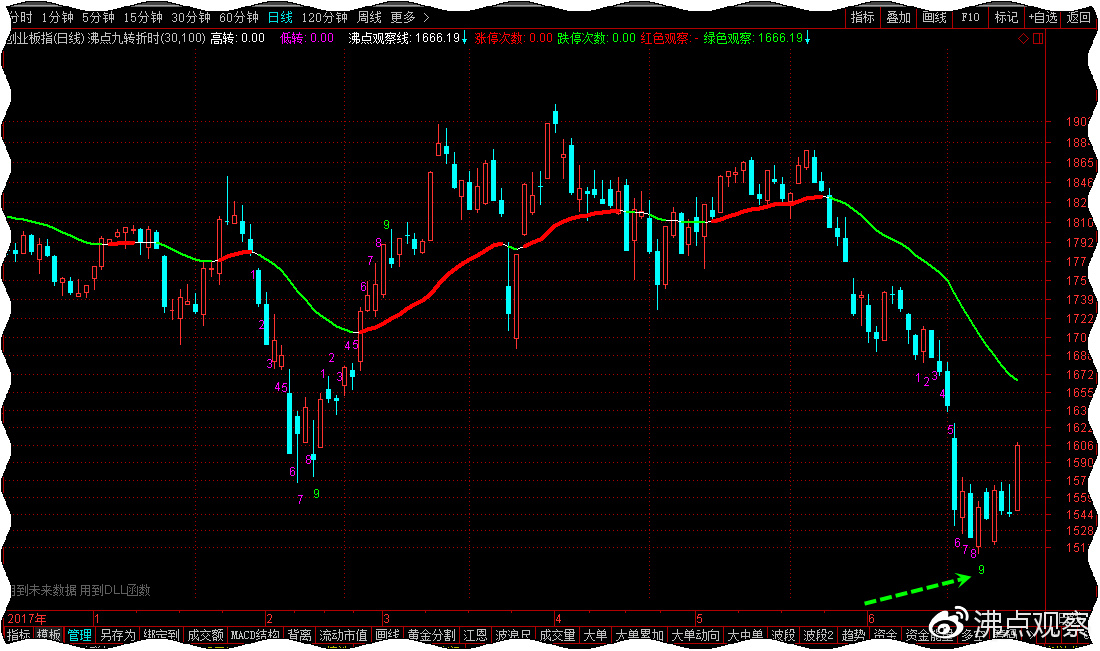Click the 沸点观察线: 1666.19 value

click(408, 38)
